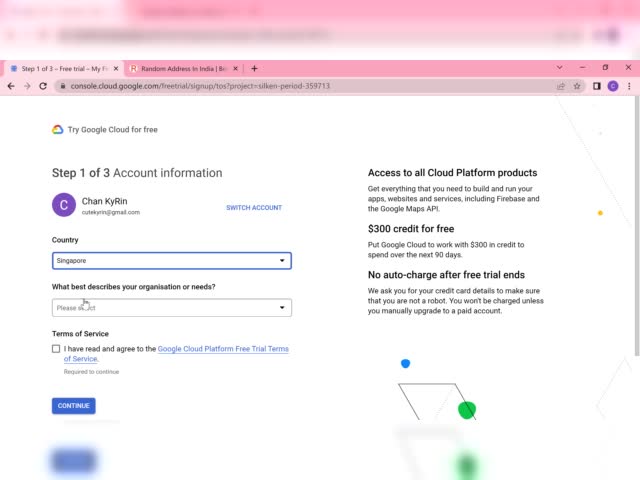
Task: Bookmark this page with the star icon
Action: (577, 86)
